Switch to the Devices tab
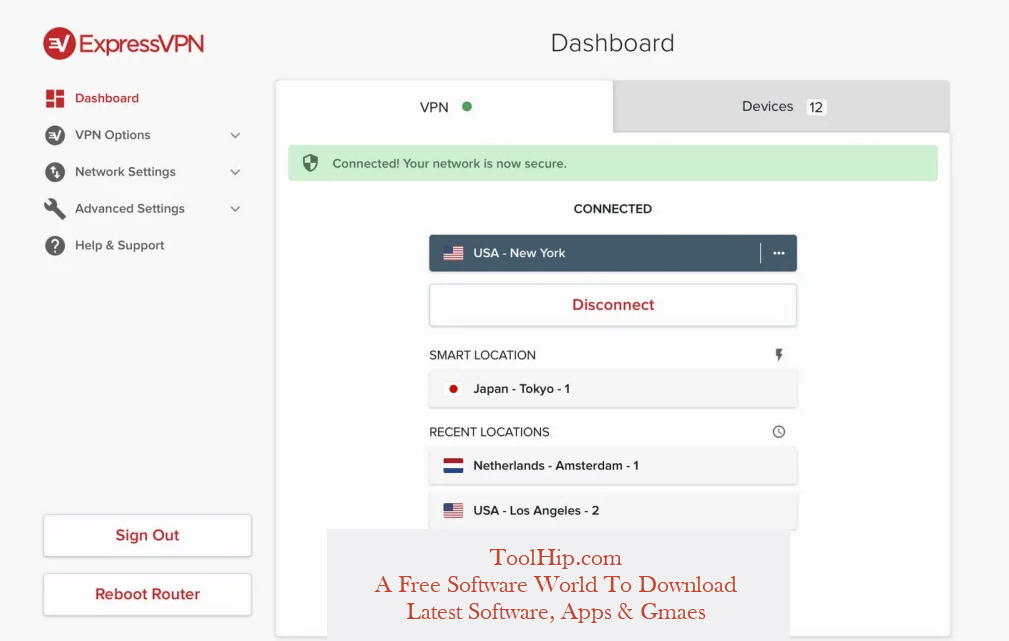 [x=782, y=107]
